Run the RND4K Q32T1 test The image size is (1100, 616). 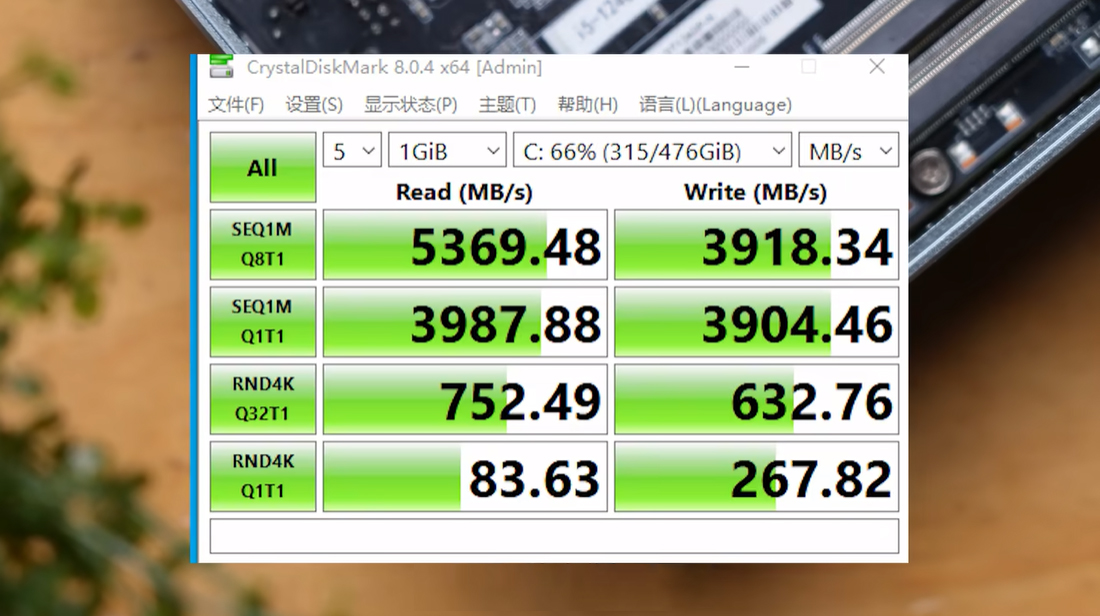click(263, 399)
